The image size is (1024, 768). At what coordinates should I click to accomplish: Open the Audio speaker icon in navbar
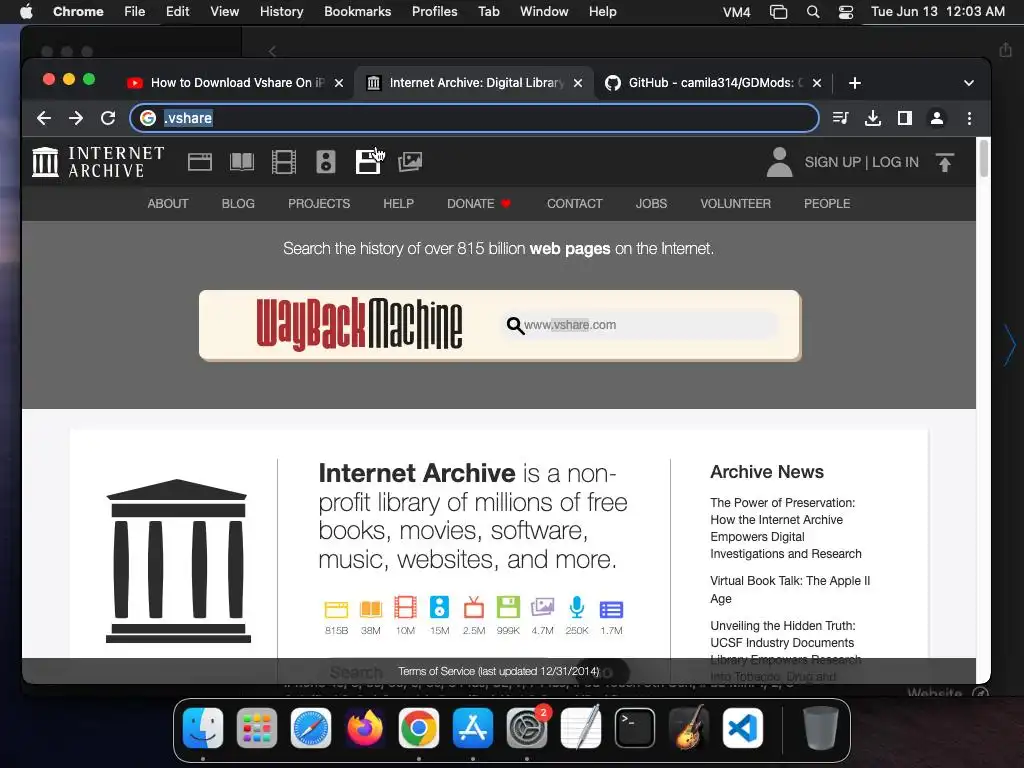tap(325, 161)
